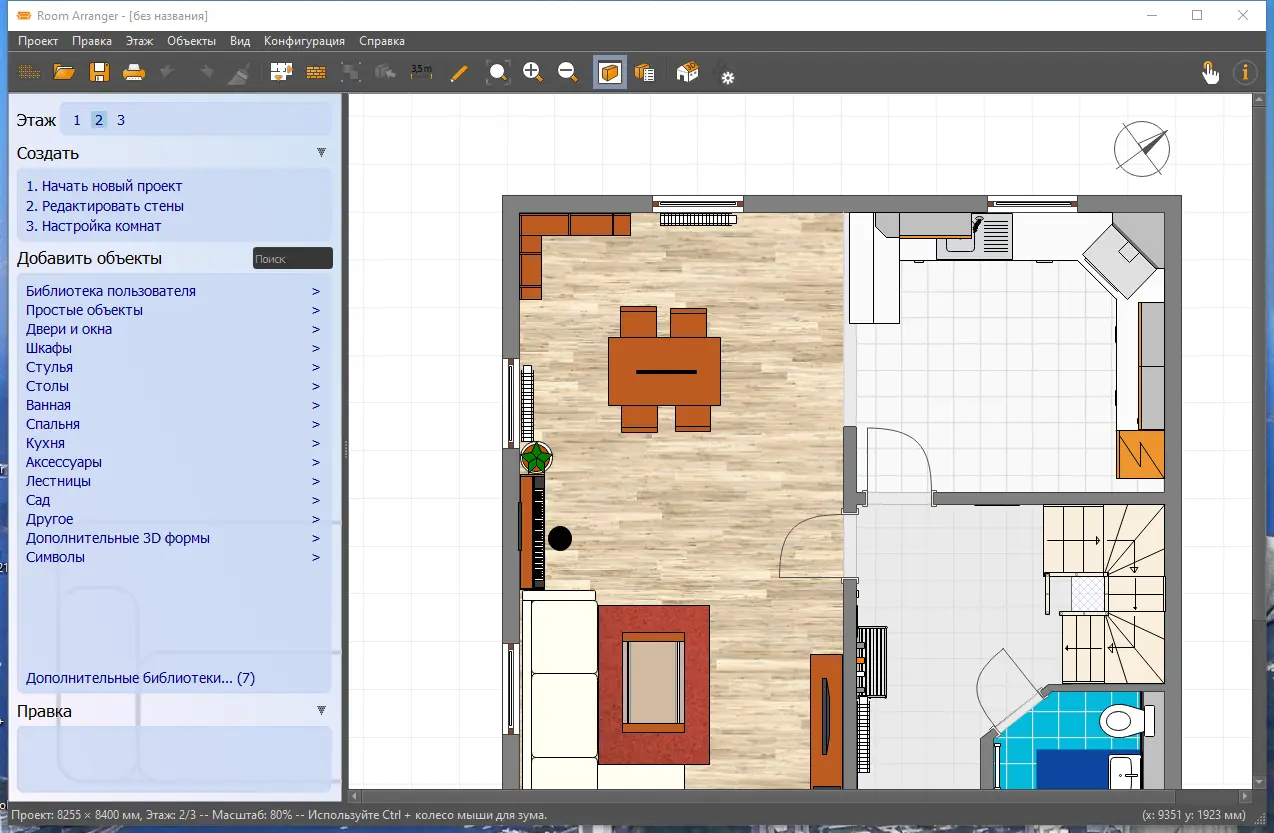Zoom out with the minus magnifier

(x=567, y=72)
